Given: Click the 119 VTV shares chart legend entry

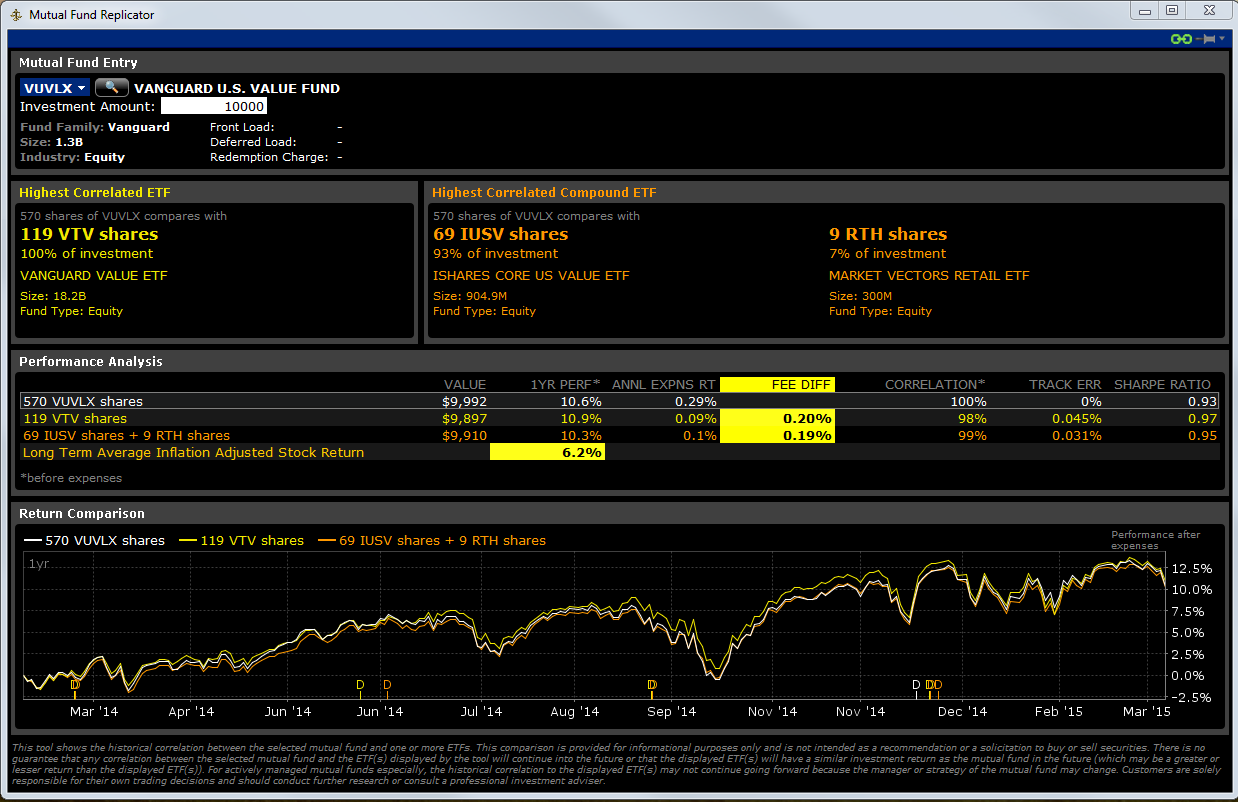Looking at the screenshot, I should point(240,540).
